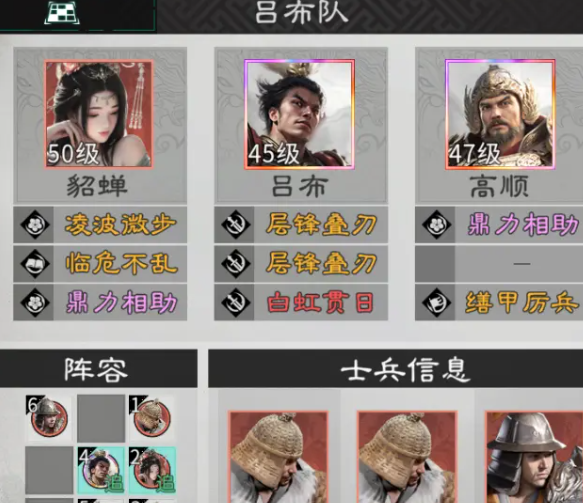
Task: Select the flag icon beside 缮甲厉兵
Action: [x=437, y=302]
